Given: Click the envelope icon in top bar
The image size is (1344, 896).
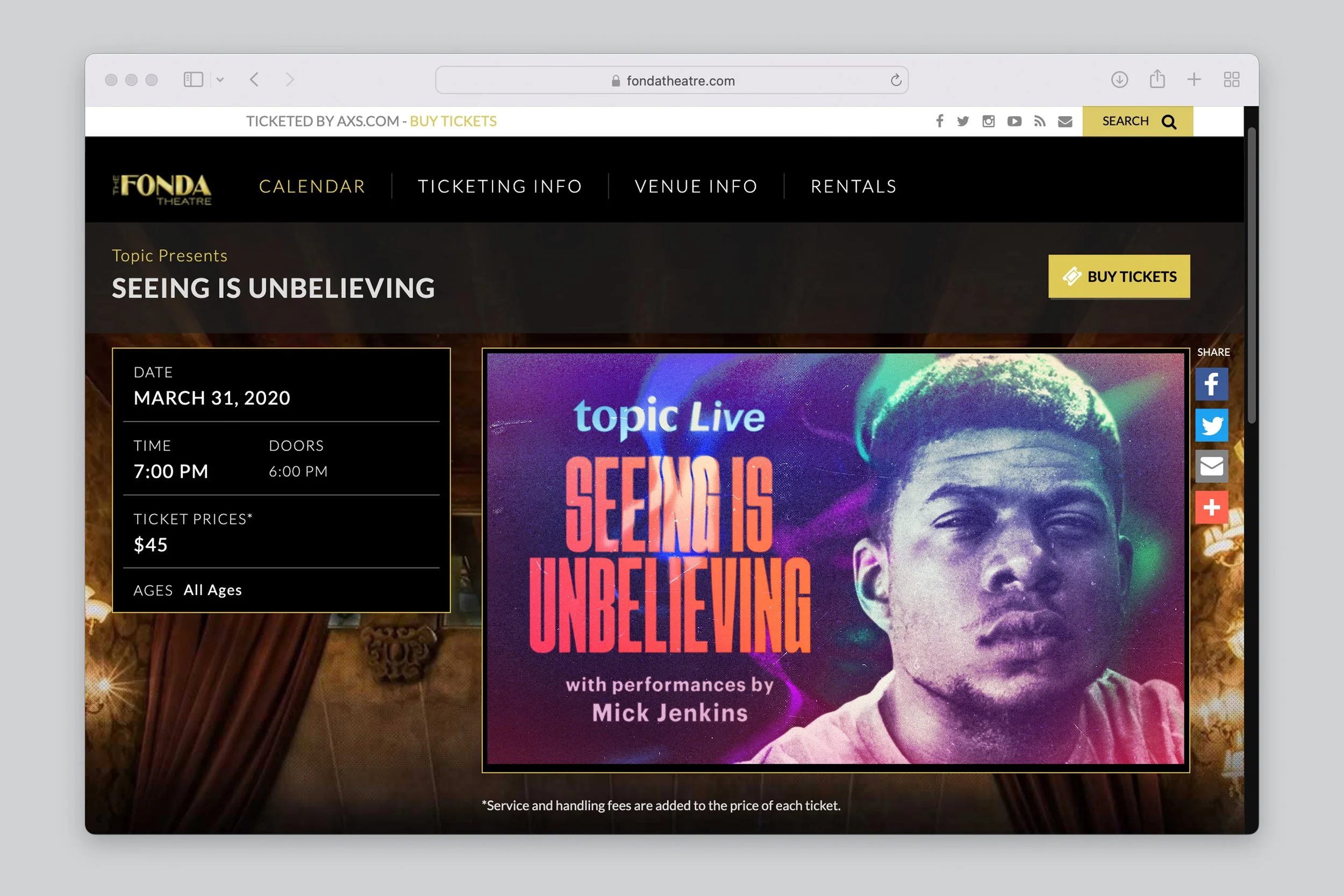Looking at the screenshot, I should pos(1065,121).
